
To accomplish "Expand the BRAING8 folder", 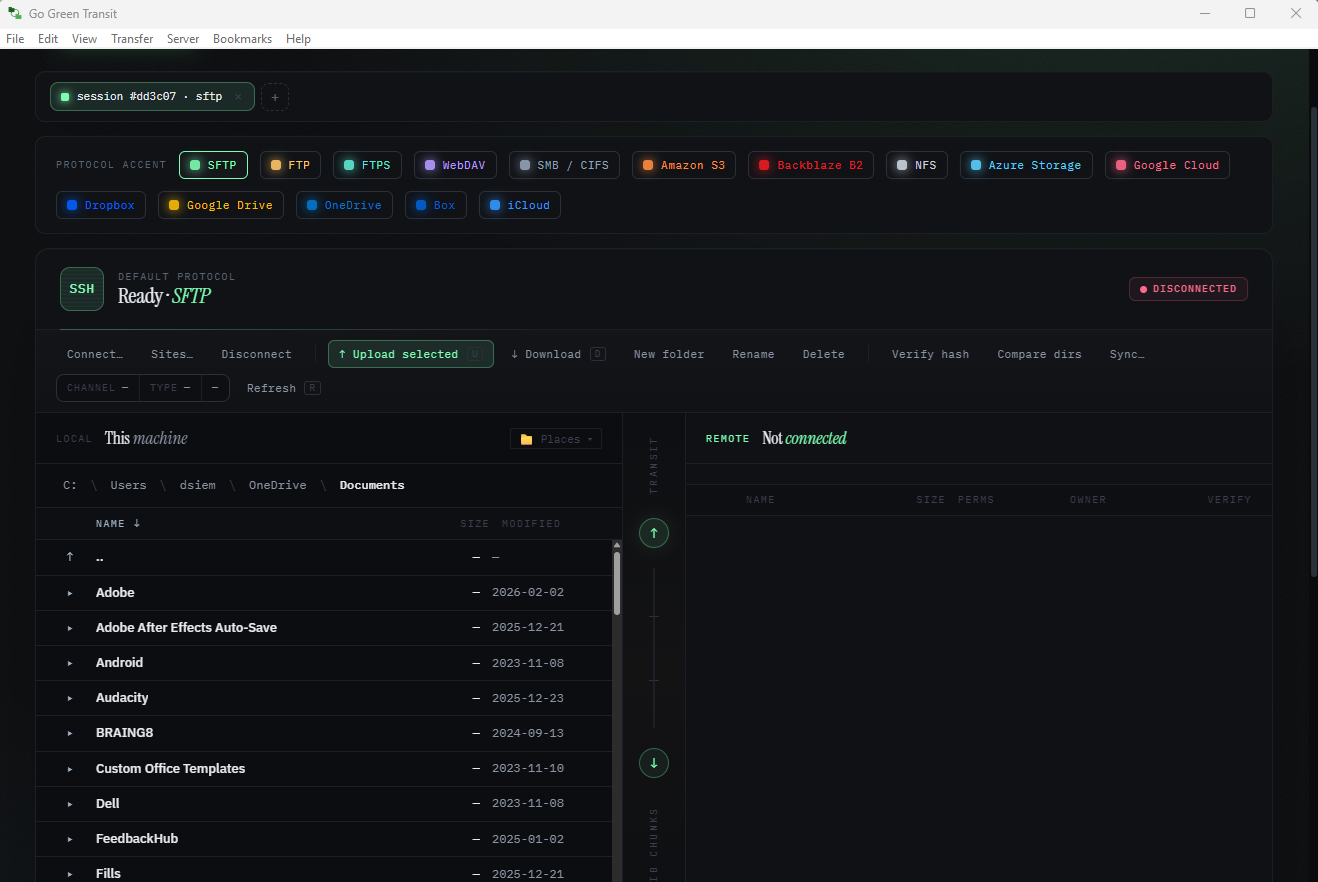I will [x=70, y=733].
